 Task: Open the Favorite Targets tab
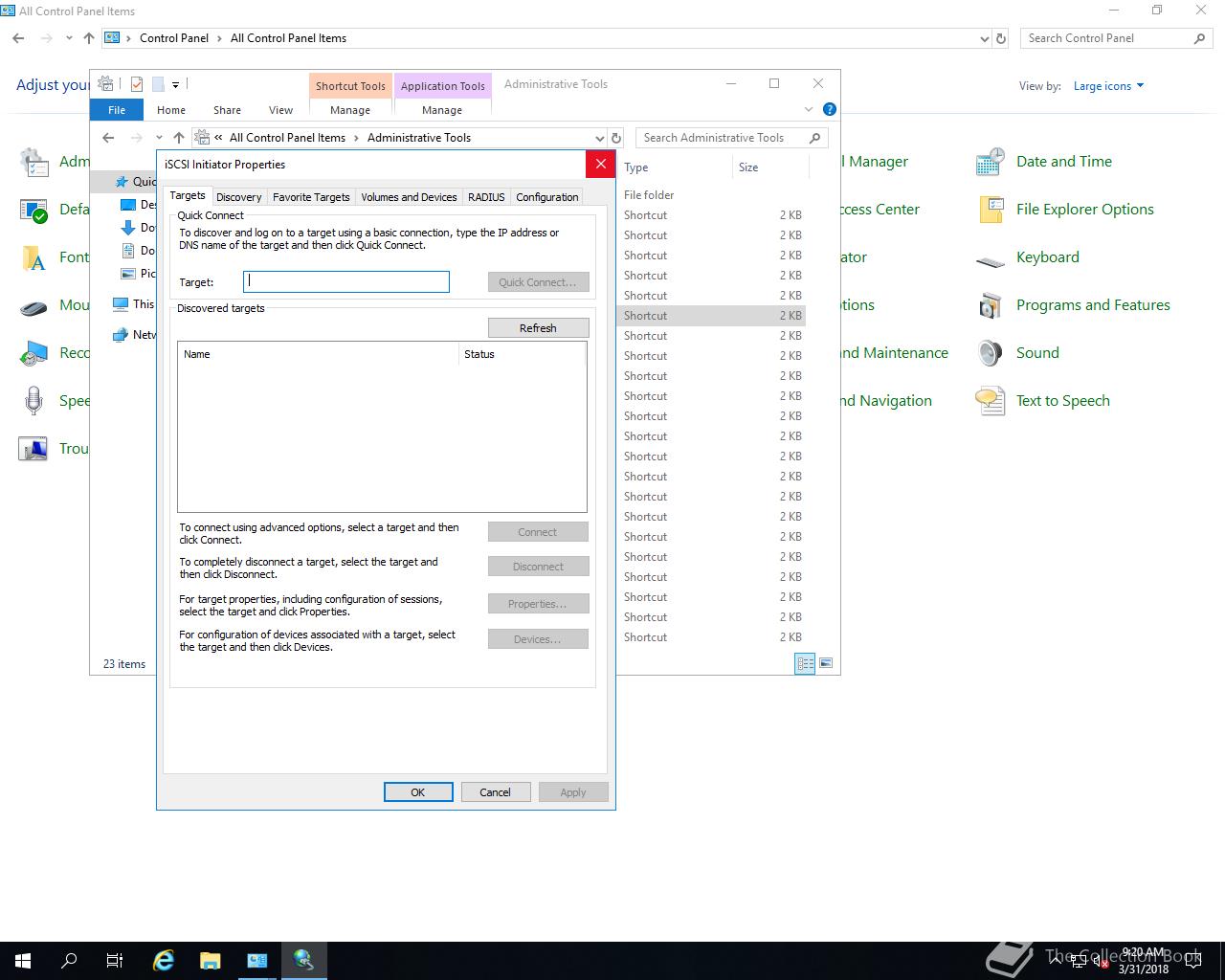311,197
